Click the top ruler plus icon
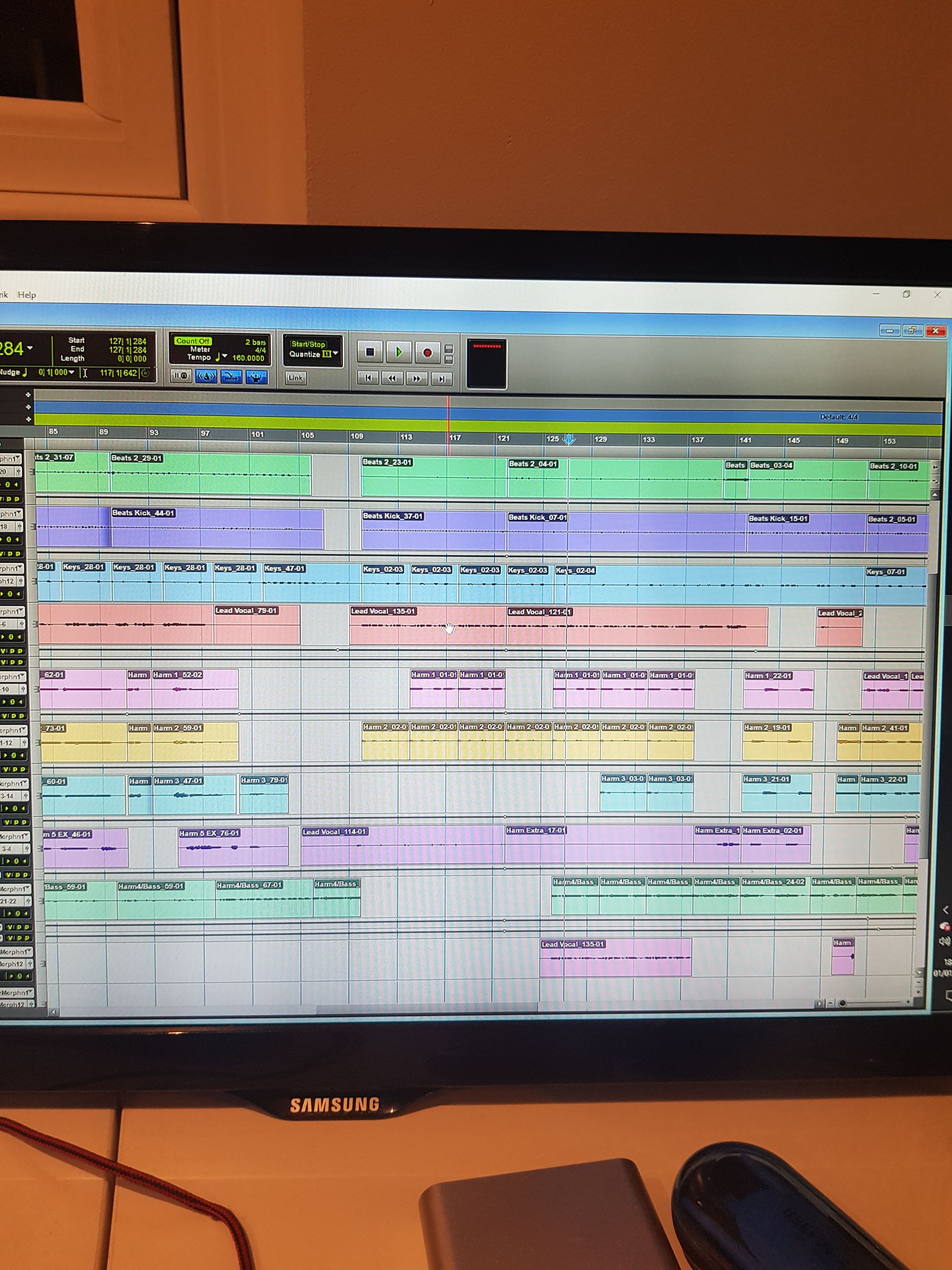Viewport: 952px width, 1270px height. [28, 394]
